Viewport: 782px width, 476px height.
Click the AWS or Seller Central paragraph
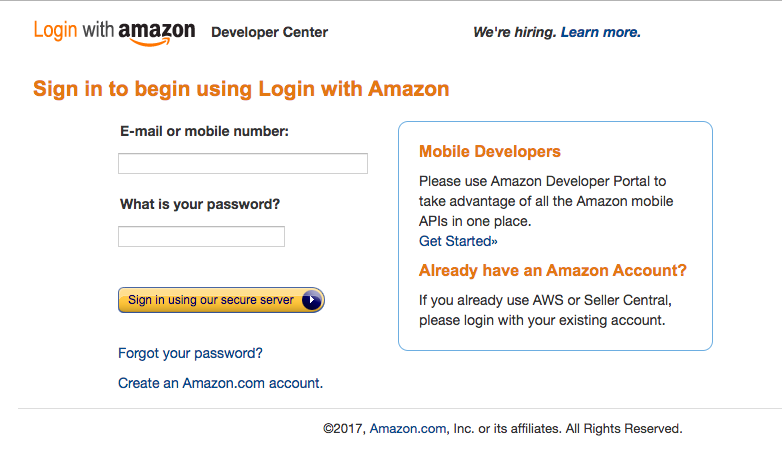[x=545, y=310]
